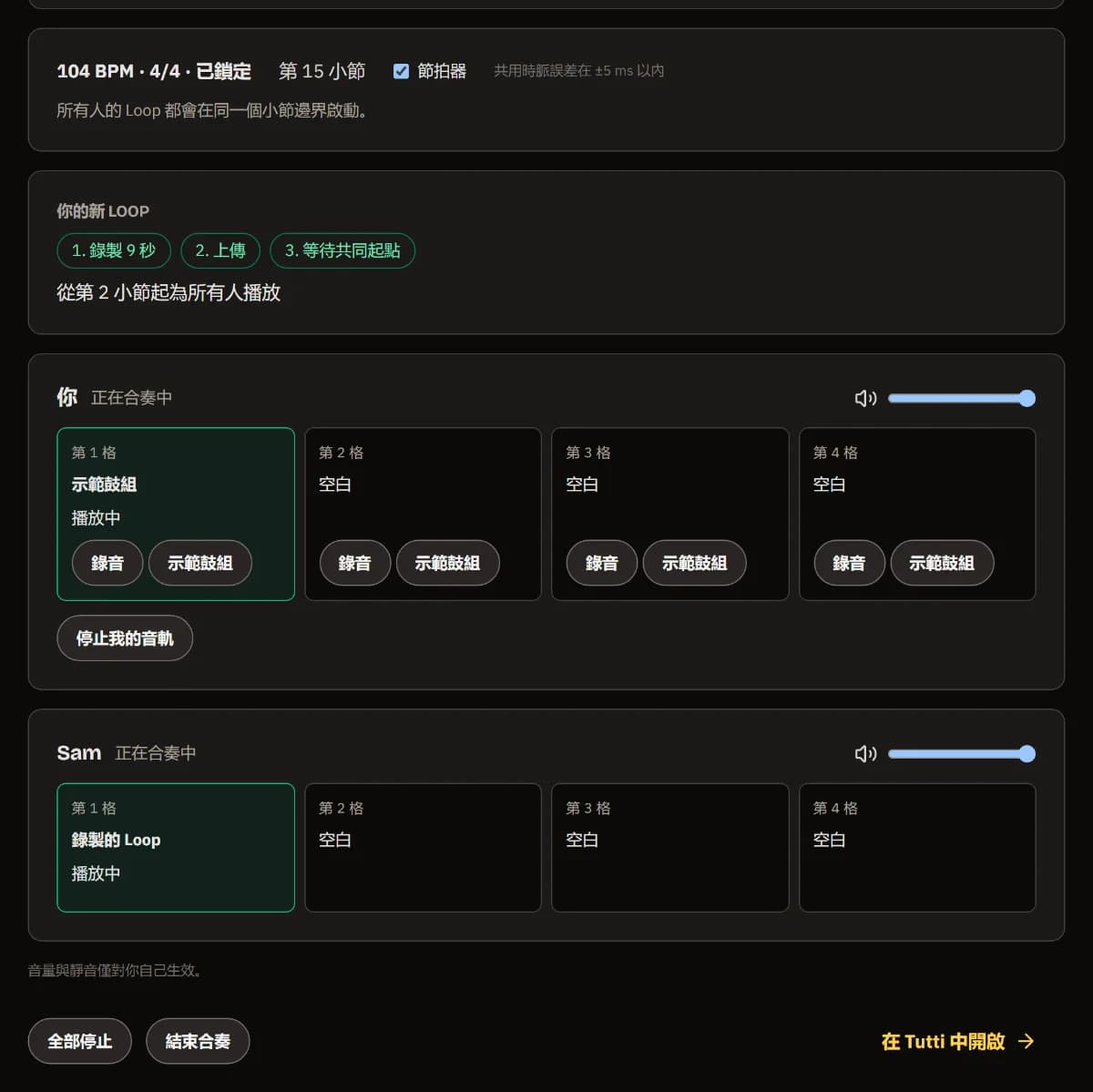
Task: Mute your own track with the speaker icon
Action: (865, 398)
